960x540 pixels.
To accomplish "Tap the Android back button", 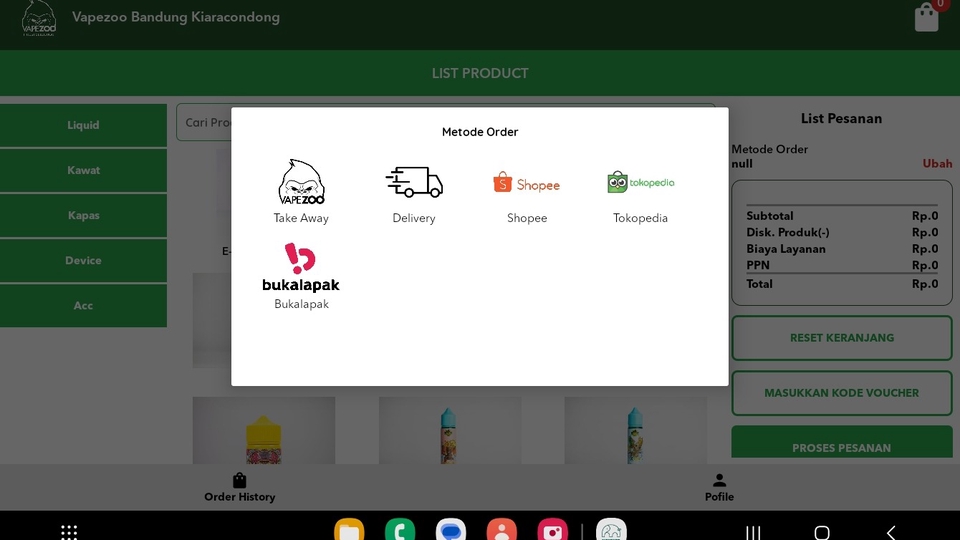I will (891, 532).
